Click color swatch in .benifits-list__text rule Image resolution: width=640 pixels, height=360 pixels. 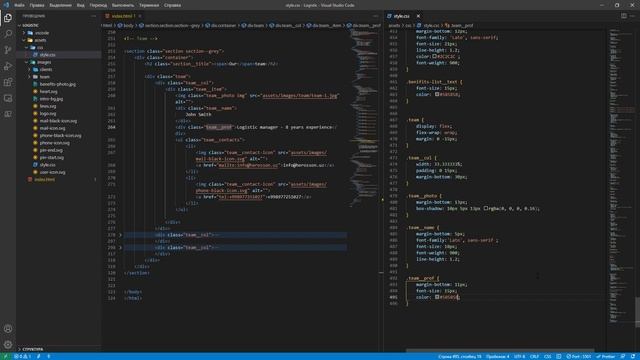point(436,94)
